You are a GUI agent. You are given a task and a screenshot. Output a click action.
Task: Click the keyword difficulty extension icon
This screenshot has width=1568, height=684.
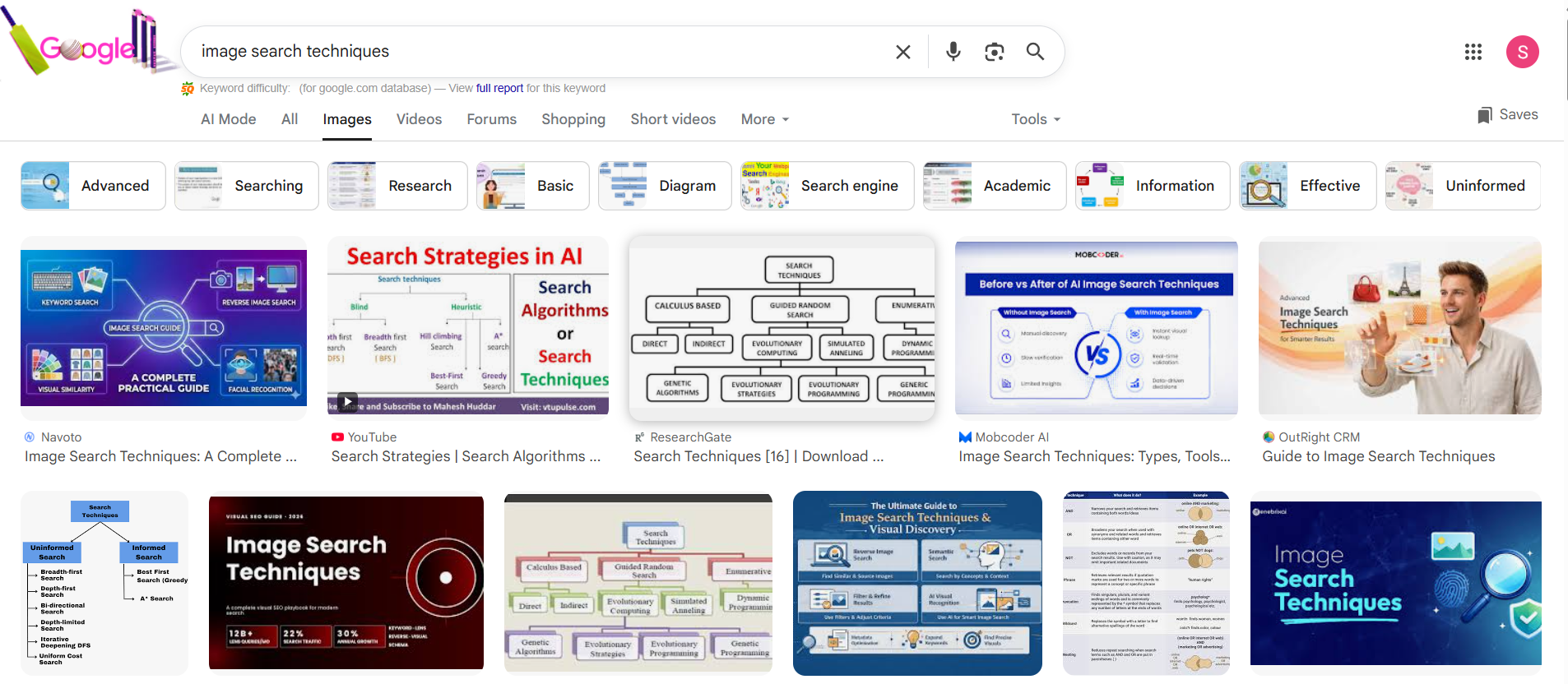click(188, 88)
